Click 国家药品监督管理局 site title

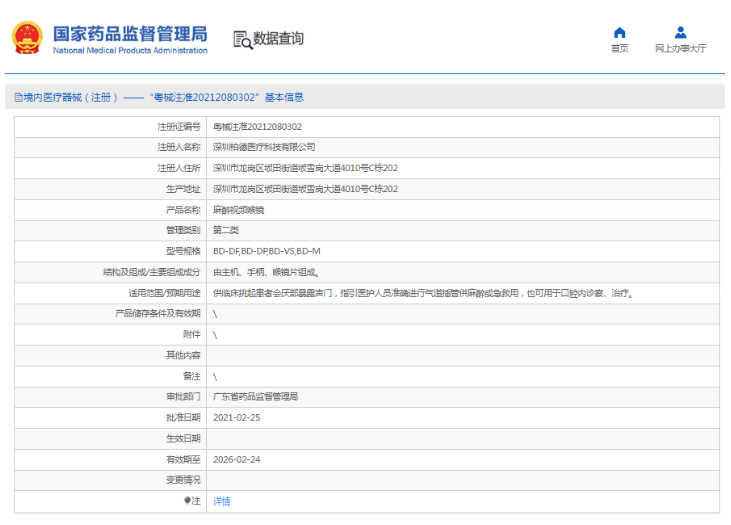point(130,34)
